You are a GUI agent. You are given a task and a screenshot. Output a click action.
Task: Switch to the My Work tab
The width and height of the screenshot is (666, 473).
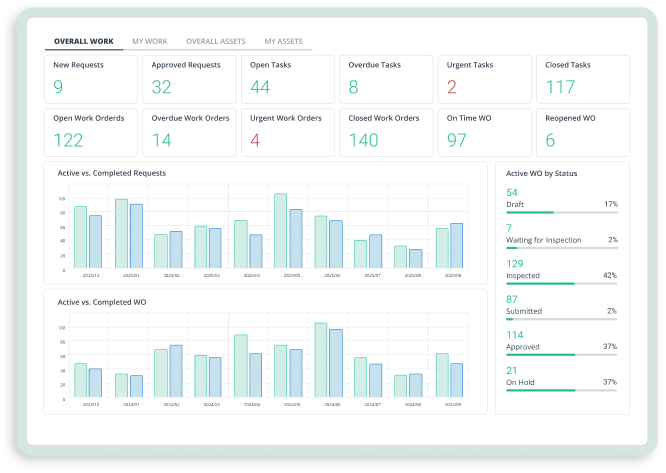click(150, 41)
